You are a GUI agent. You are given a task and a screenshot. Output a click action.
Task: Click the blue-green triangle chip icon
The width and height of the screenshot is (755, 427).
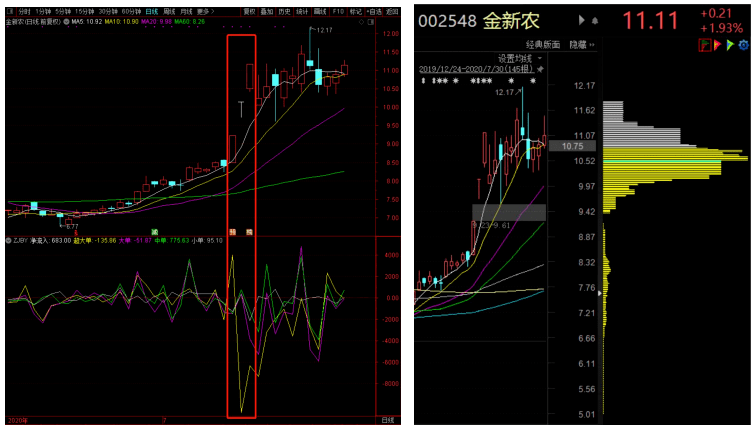(x=730, y=45)
